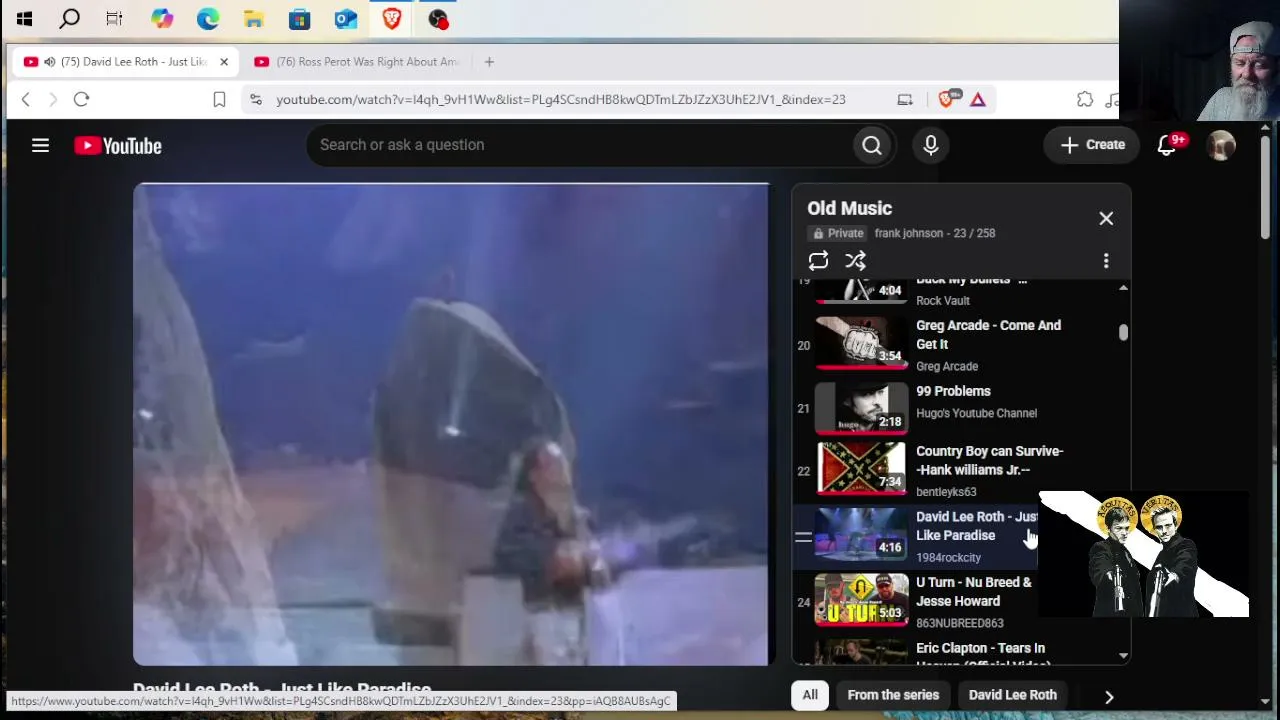1280x720 pixels.
Task: Reload the current page
Action: click(x=82, y=99)
